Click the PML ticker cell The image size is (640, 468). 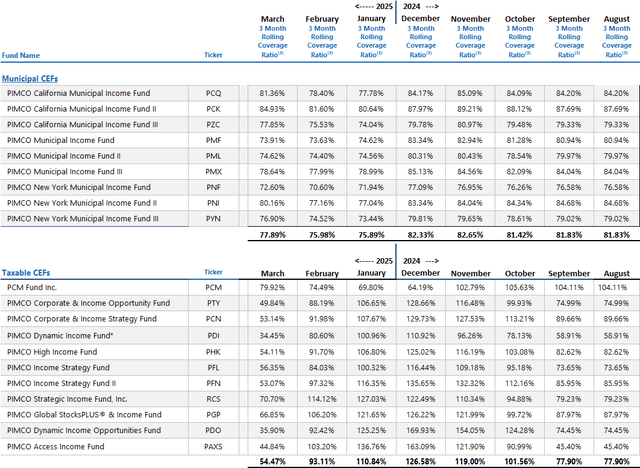pos(213,156)
